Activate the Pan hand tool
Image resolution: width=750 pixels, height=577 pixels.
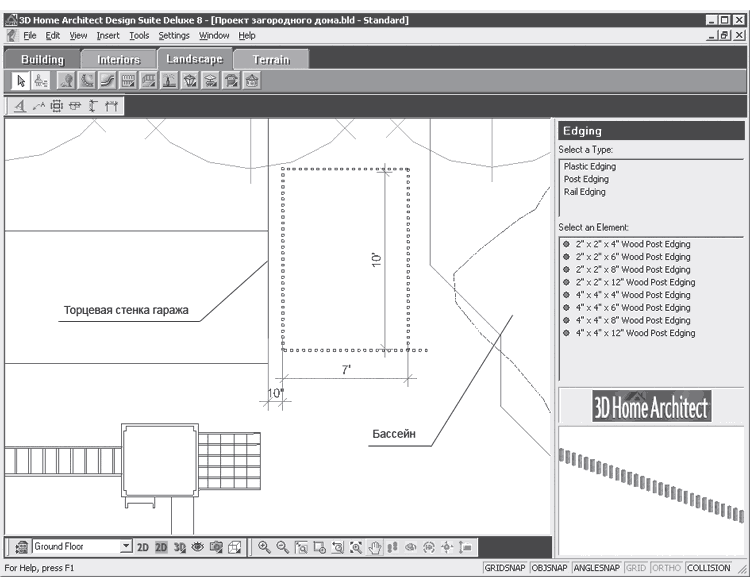[x=374, y=547]
